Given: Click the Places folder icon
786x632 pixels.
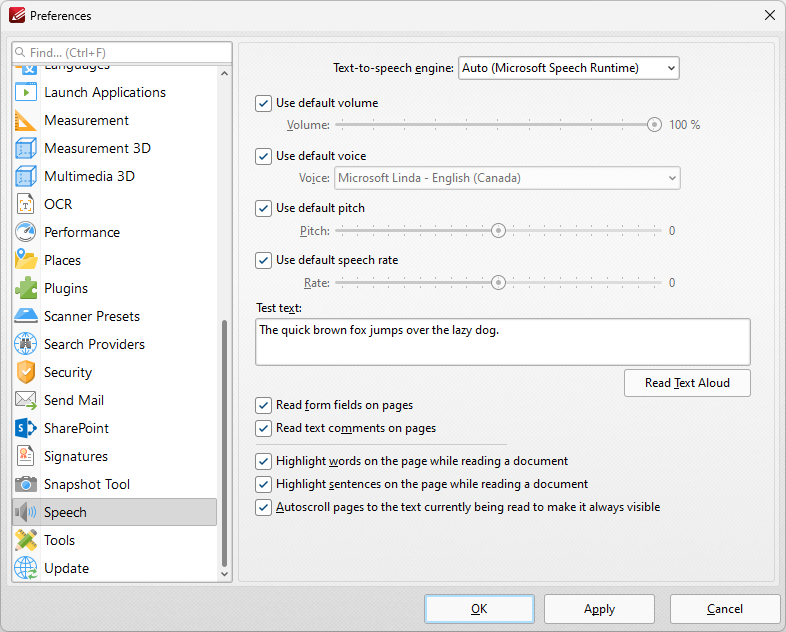Looking at the screenshot, I should point(26,260).
